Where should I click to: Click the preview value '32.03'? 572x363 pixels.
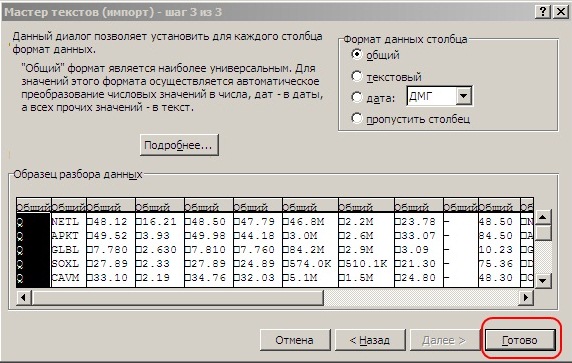257,277
